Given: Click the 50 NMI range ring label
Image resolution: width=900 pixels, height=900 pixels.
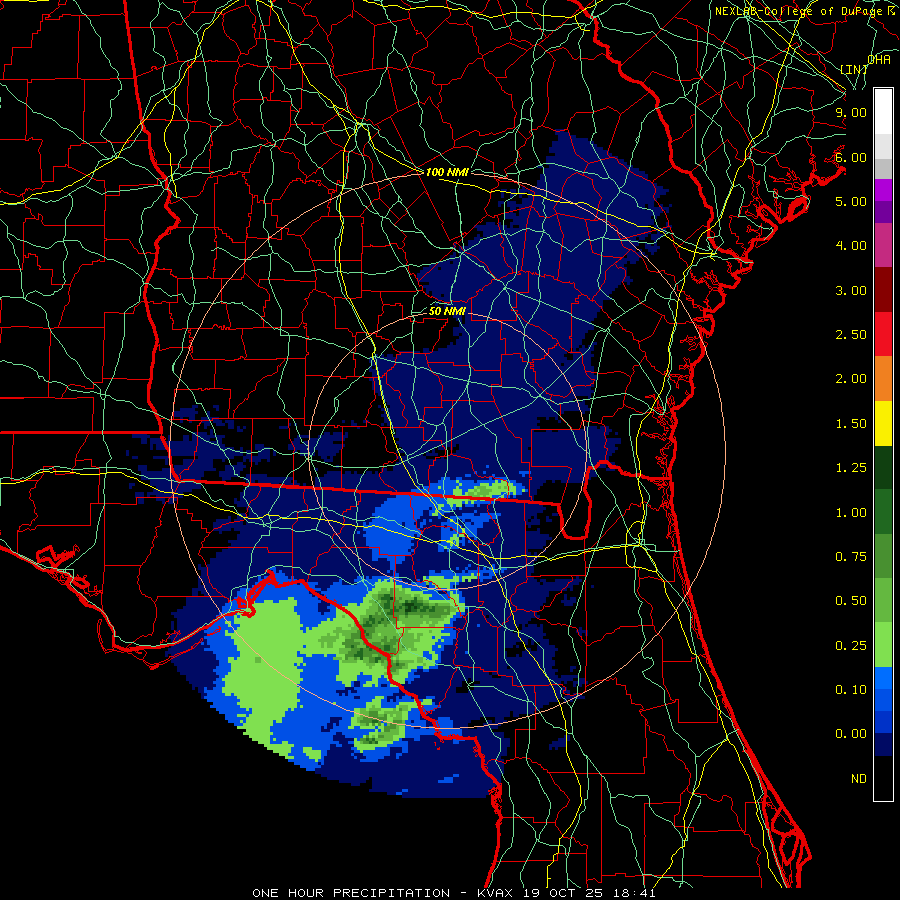Looking at the screenshot, I should click(x=447, y=311).
